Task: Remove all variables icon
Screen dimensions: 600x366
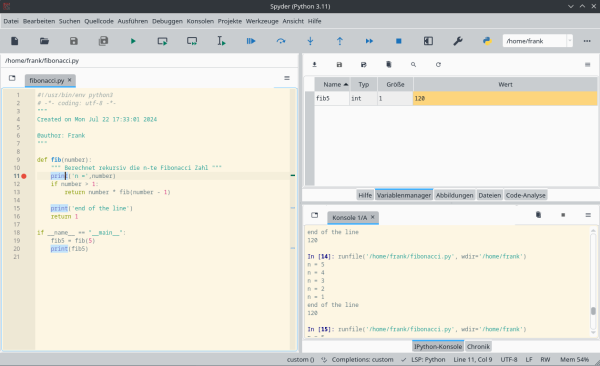Action: coord(389,65)
